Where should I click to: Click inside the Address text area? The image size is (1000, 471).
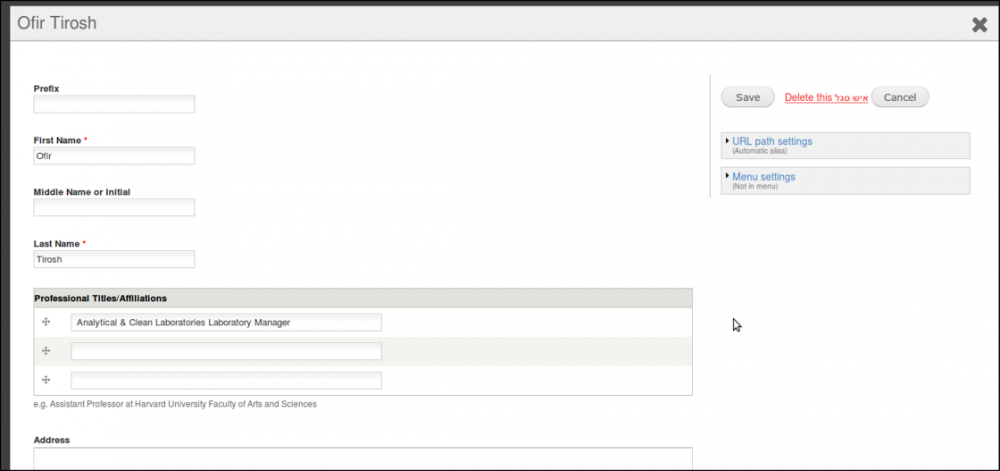tap(363, 459)
